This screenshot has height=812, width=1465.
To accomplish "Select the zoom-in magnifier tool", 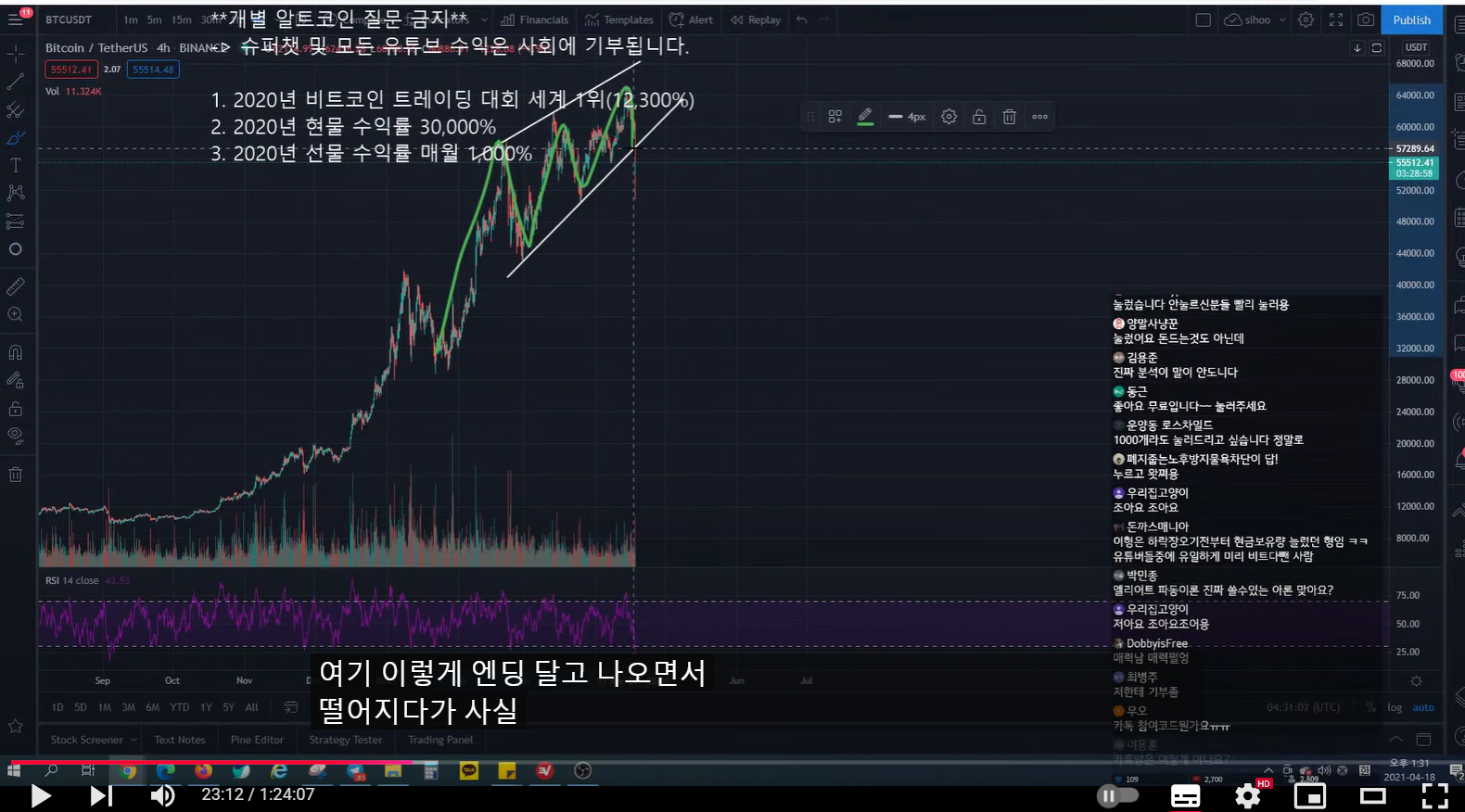I will point(16,314).
